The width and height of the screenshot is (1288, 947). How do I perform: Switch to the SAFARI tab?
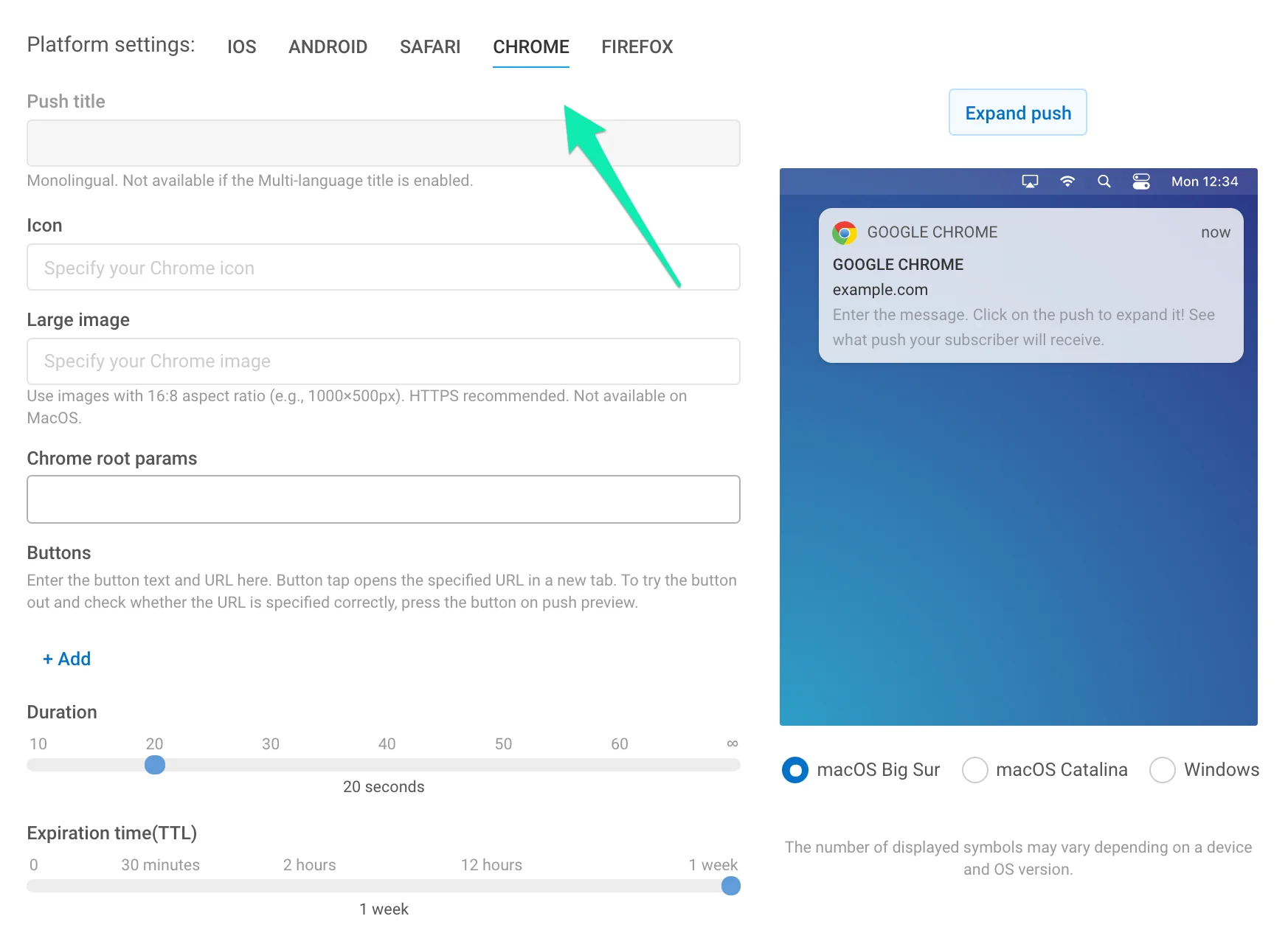(x=429, y=47)
